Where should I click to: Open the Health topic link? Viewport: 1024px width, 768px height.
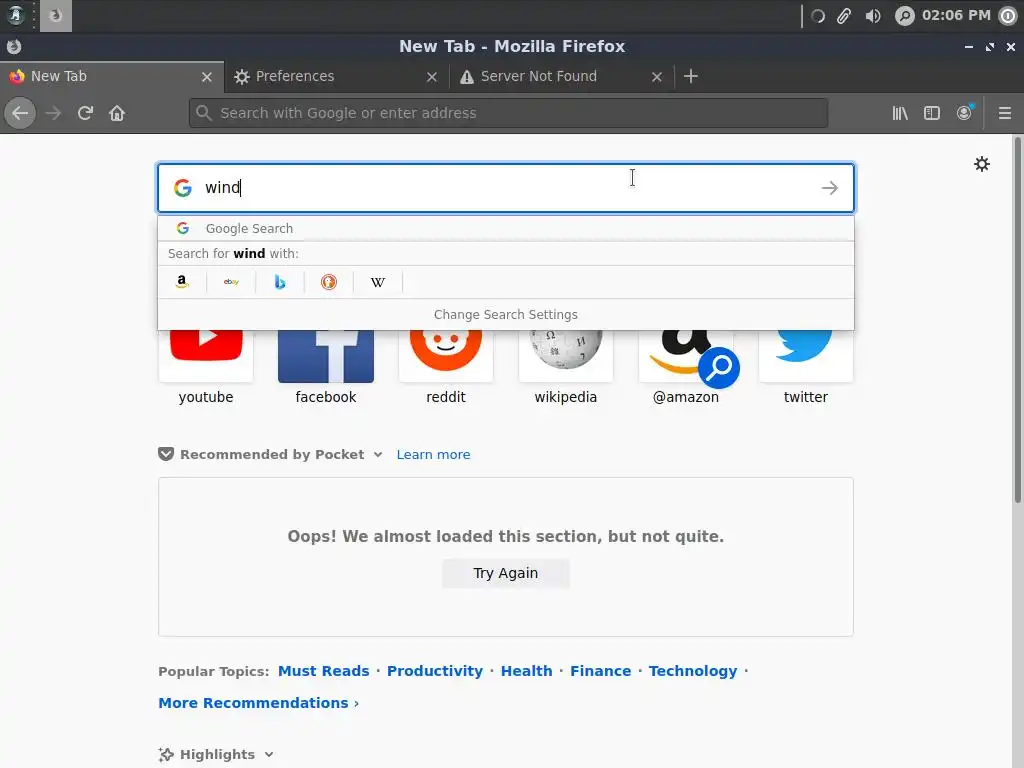click(526, 671)
